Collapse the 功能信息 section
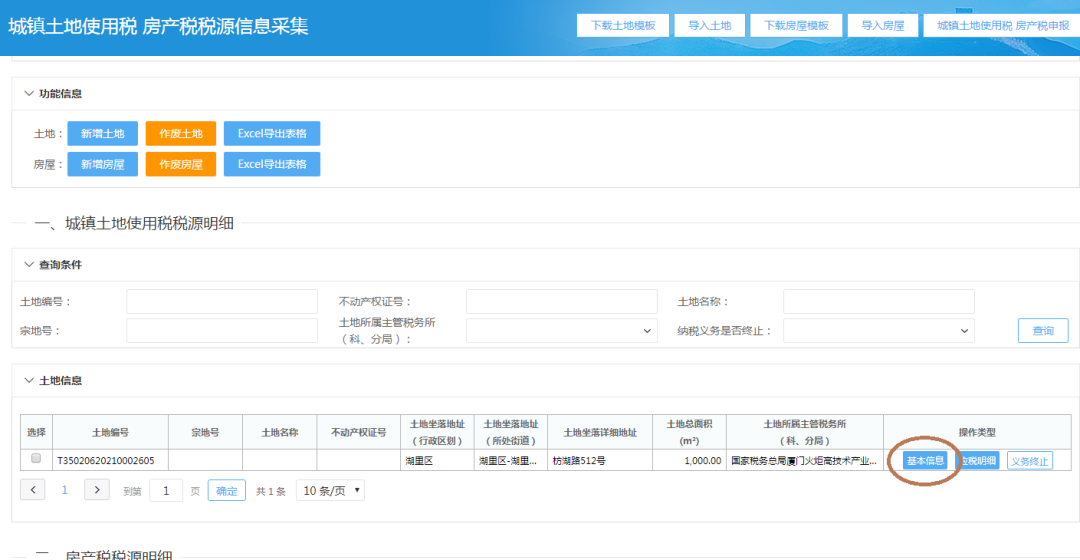1080x560 pixels. point(29,94)
